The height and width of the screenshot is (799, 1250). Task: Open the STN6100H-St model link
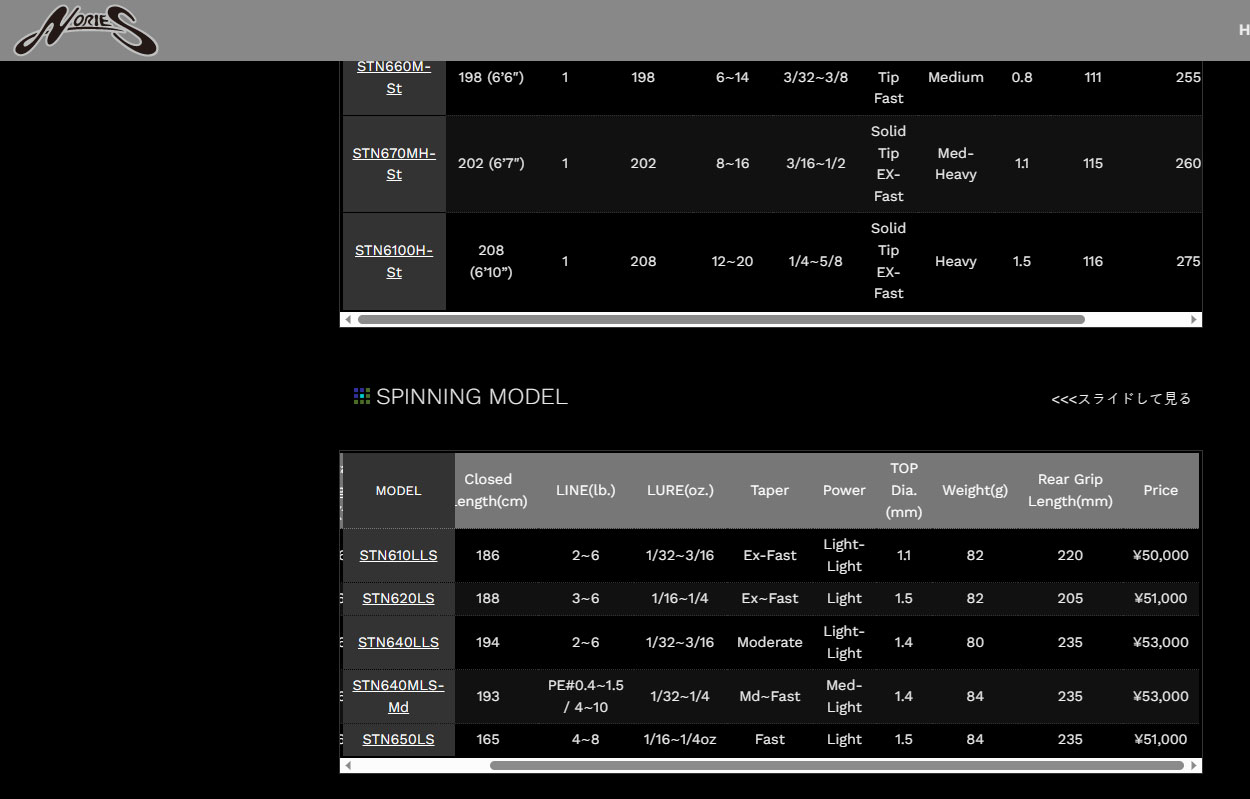394,261
